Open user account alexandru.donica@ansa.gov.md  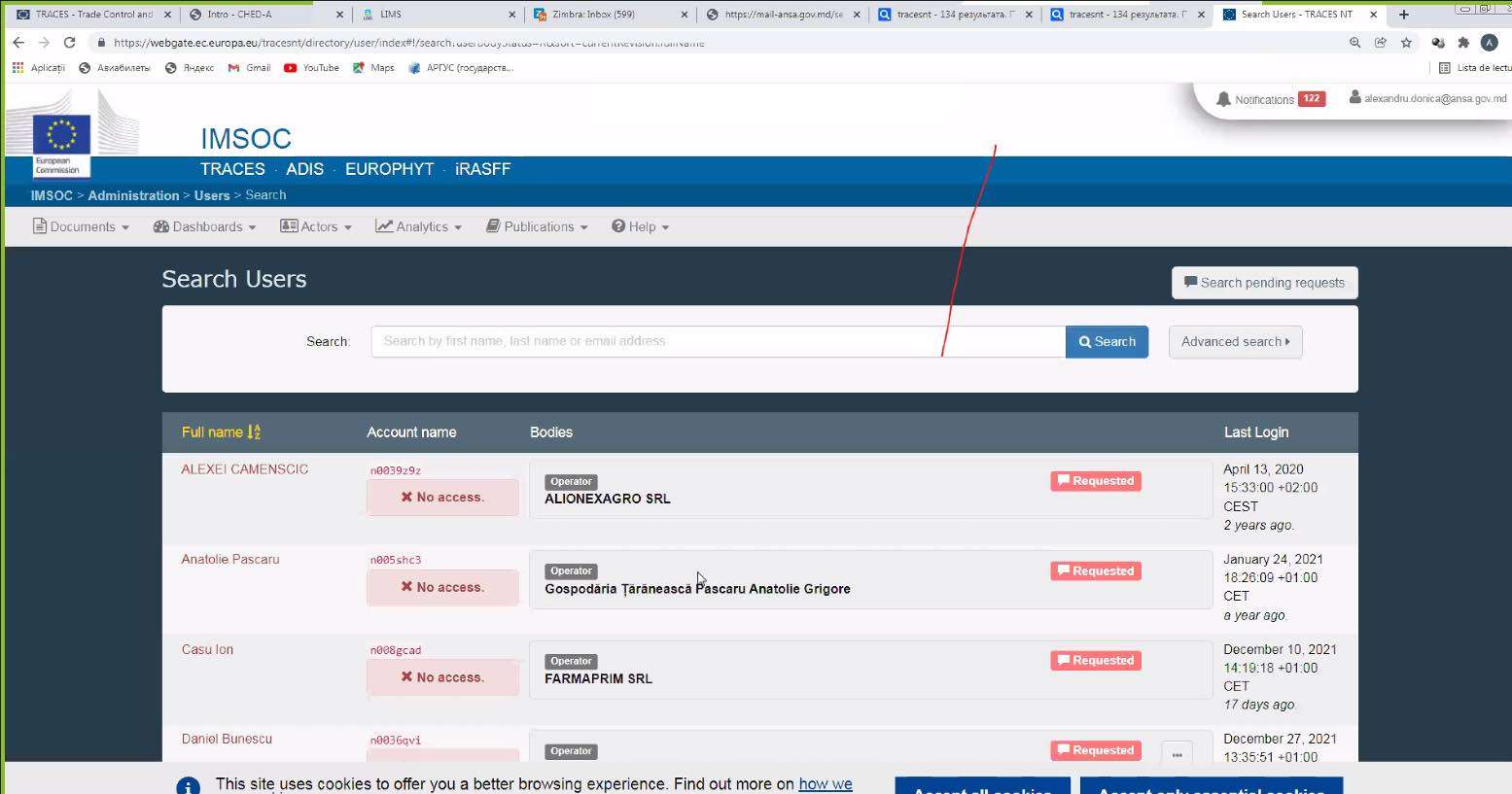click(1427, 98)
